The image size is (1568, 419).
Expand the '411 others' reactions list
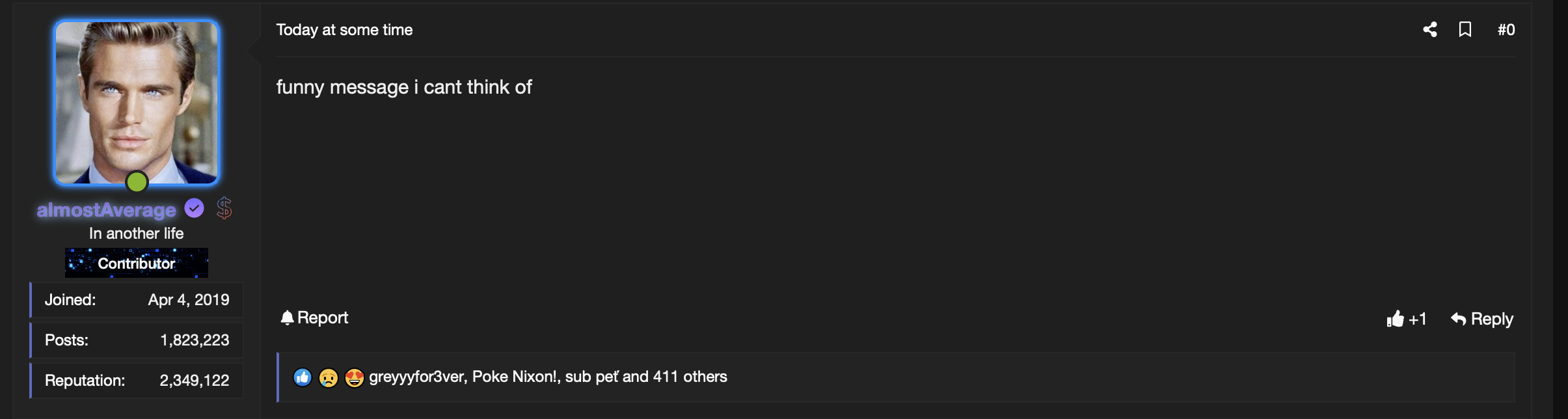tap(690, 377)
